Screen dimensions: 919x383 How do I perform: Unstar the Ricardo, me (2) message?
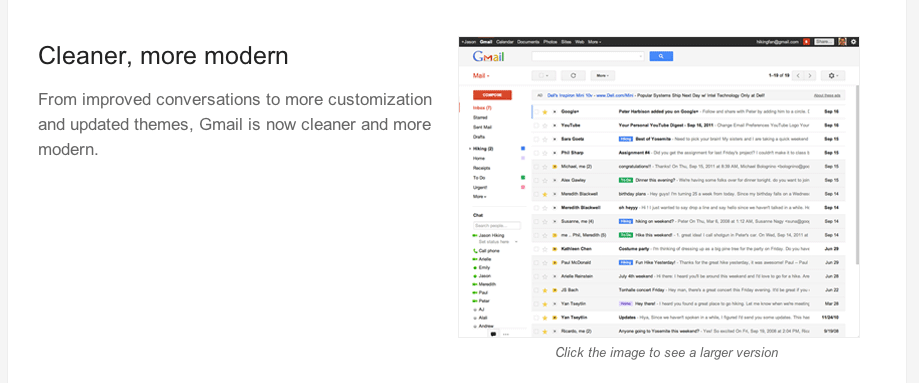pyautogui.click(x=544, y=331)
